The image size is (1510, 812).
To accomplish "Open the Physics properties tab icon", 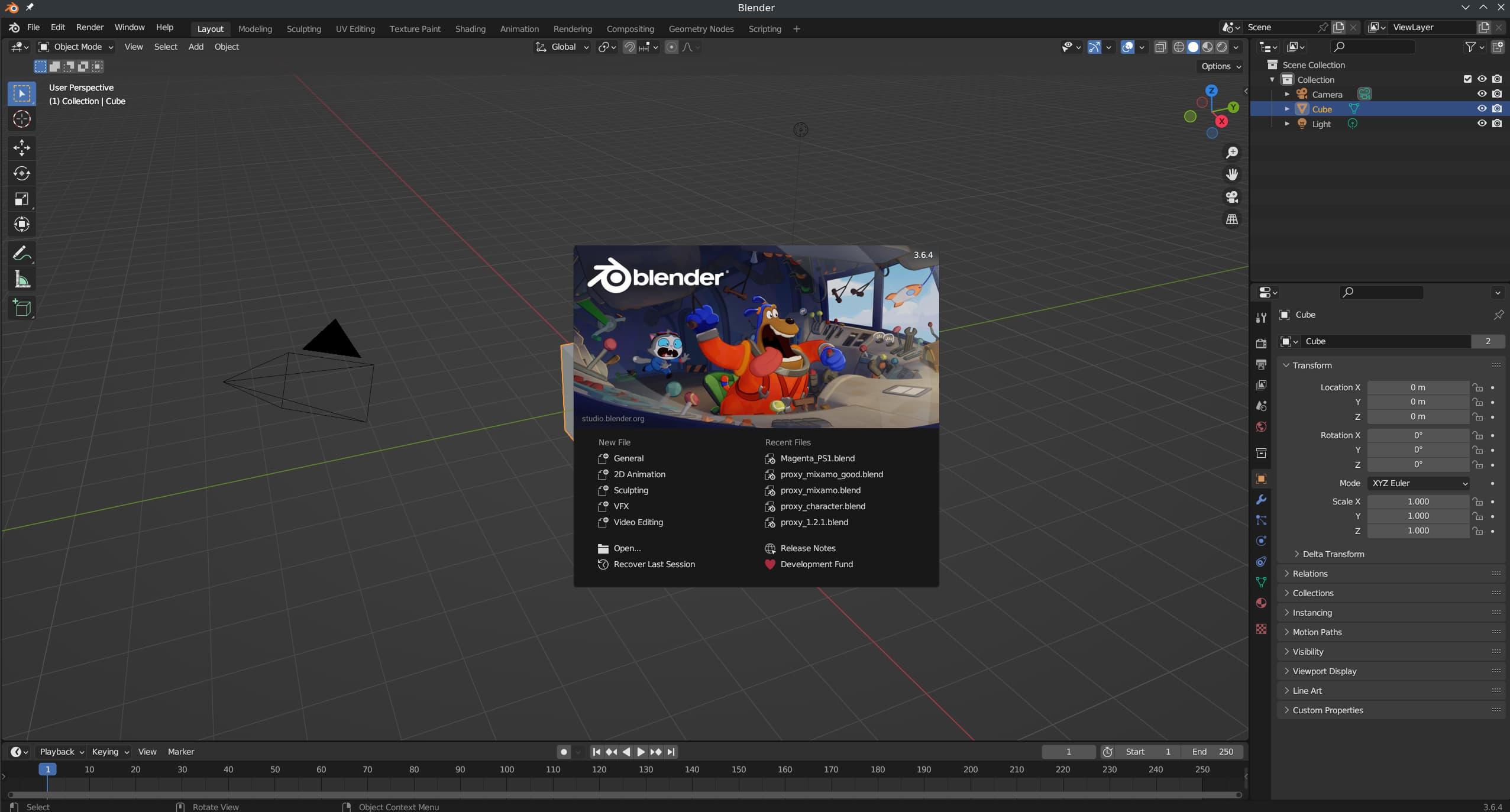I will [x=1261, y=541].
